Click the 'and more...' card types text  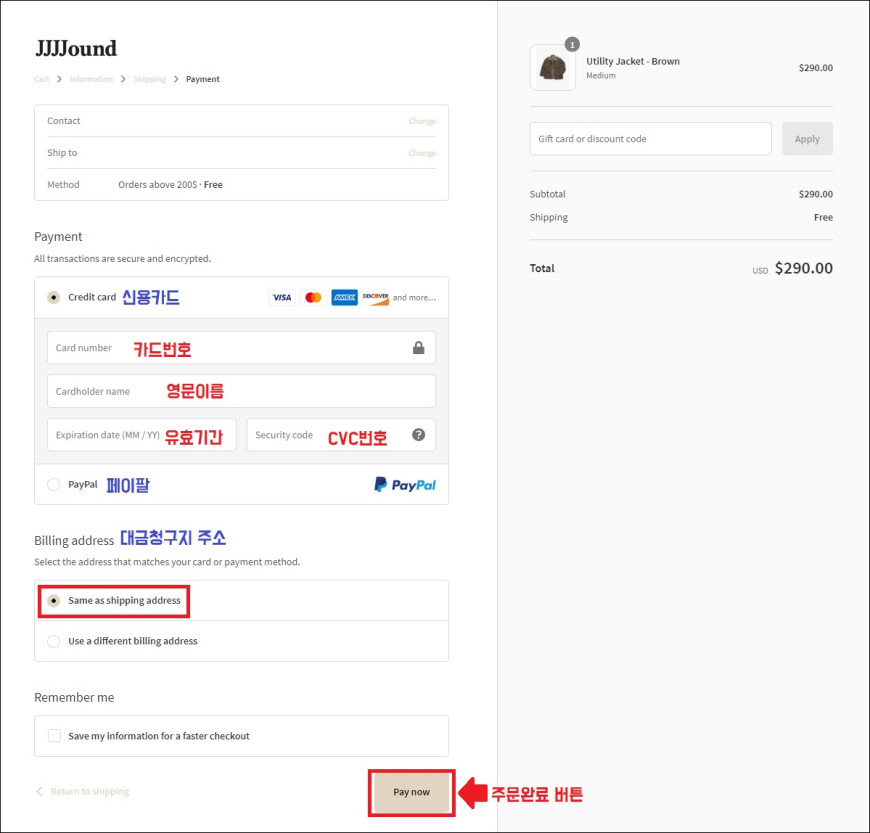coord(414,297)
